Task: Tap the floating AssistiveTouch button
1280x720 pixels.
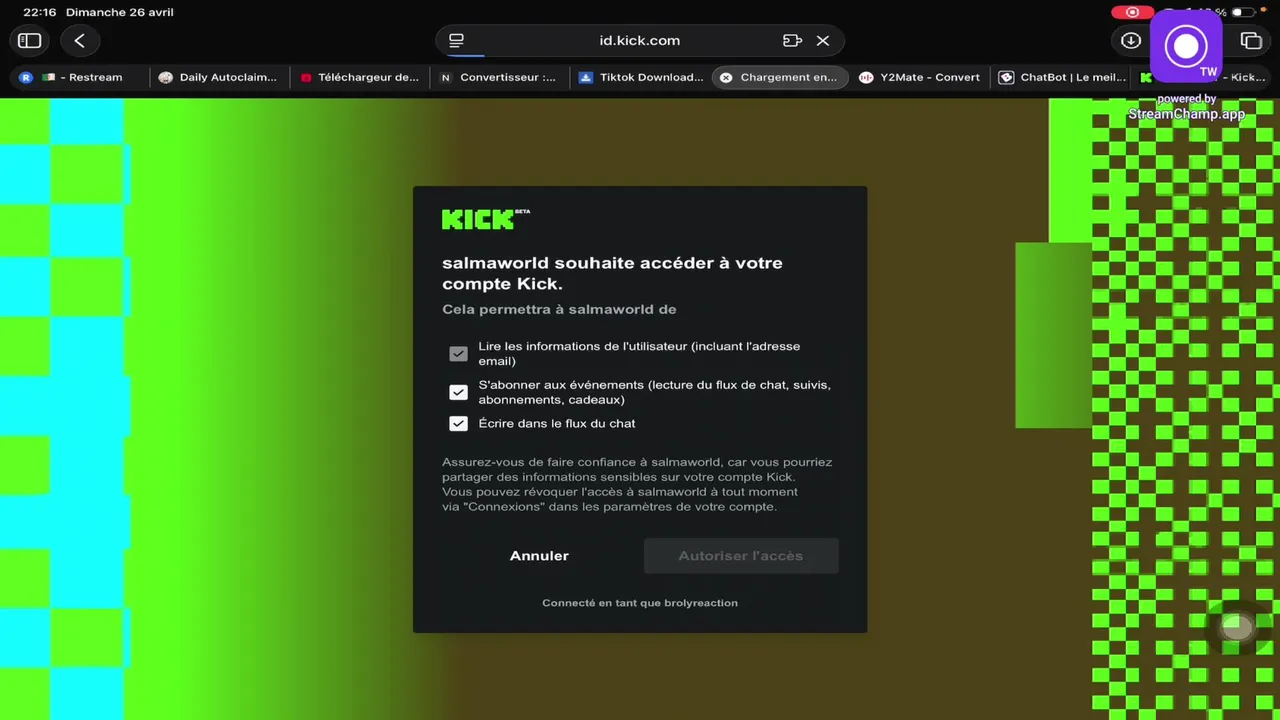Action: [x=1238, y=627]
